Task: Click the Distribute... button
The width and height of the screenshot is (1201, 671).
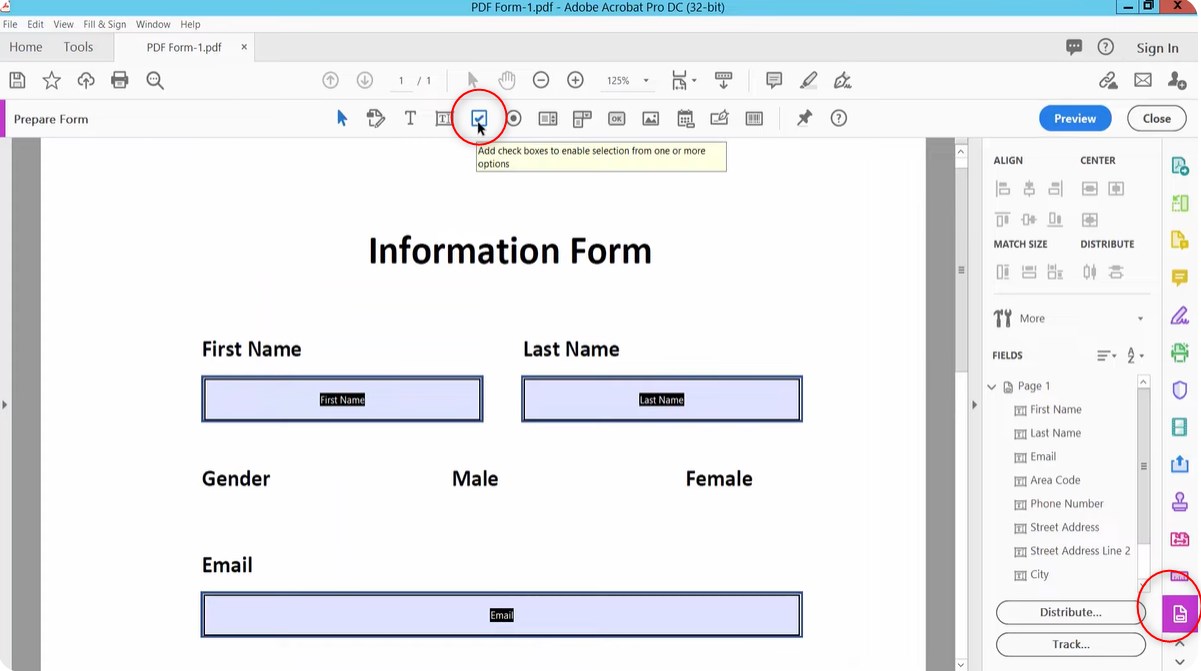Action: point(1070,612)
